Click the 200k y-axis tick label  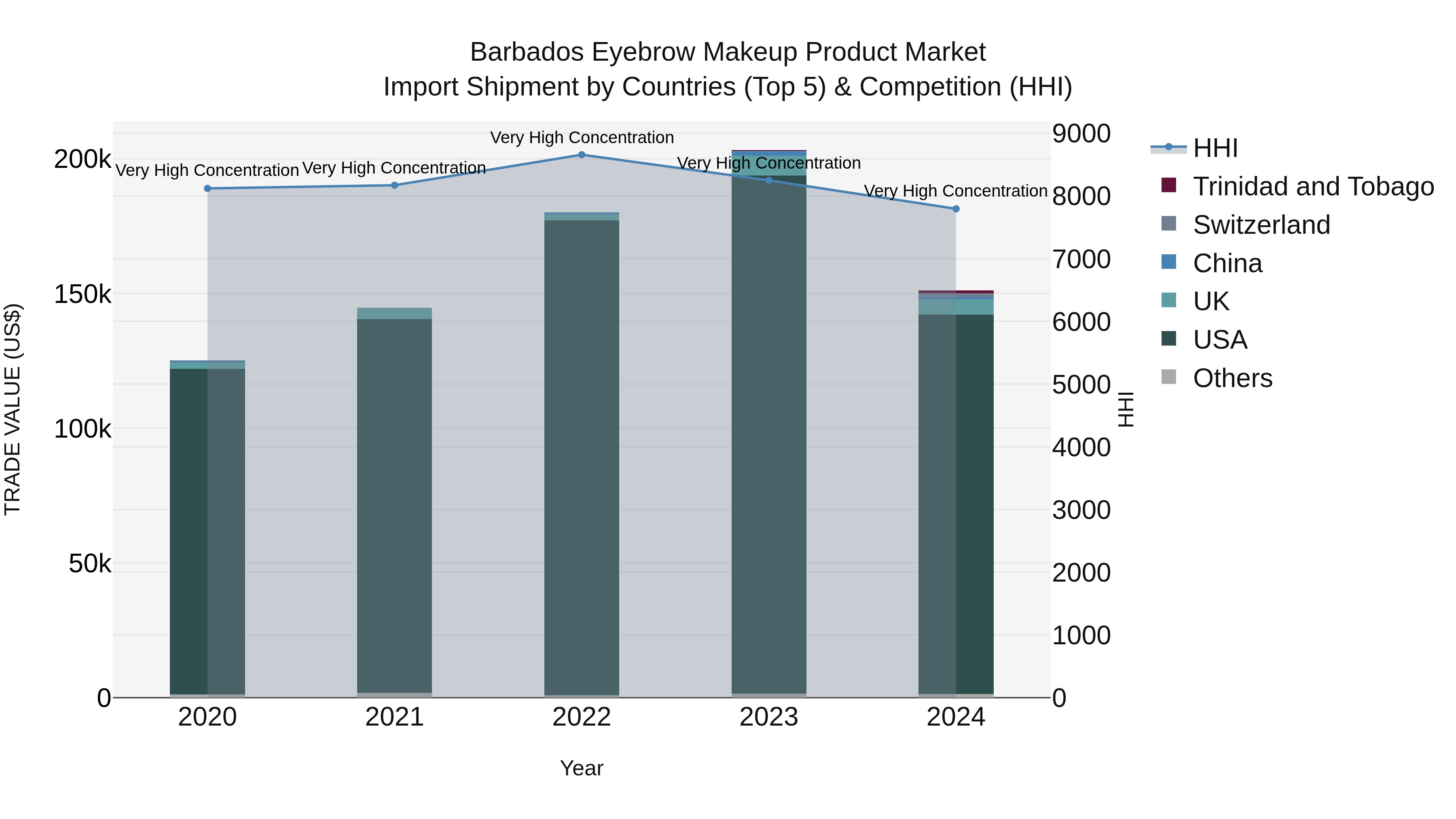(83, 159)
